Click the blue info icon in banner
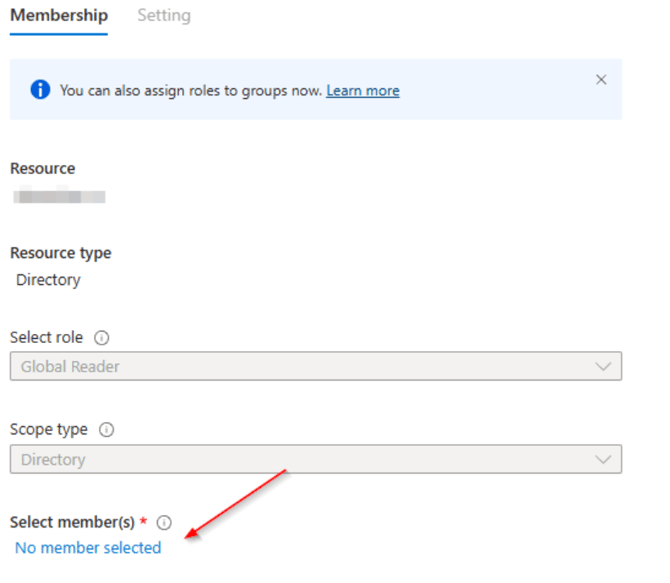The image size is (670, 583). coord(40,90)
